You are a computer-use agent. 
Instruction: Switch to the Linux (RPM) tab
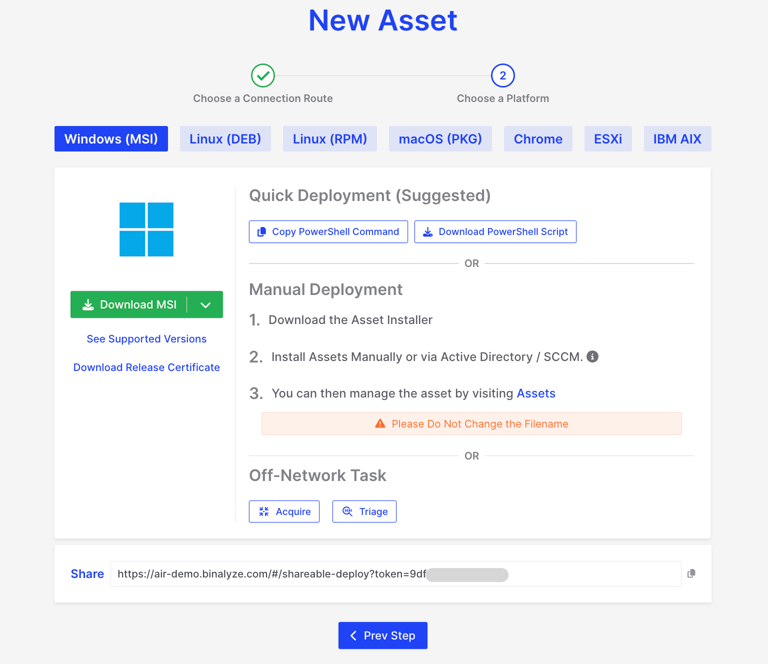330,139
